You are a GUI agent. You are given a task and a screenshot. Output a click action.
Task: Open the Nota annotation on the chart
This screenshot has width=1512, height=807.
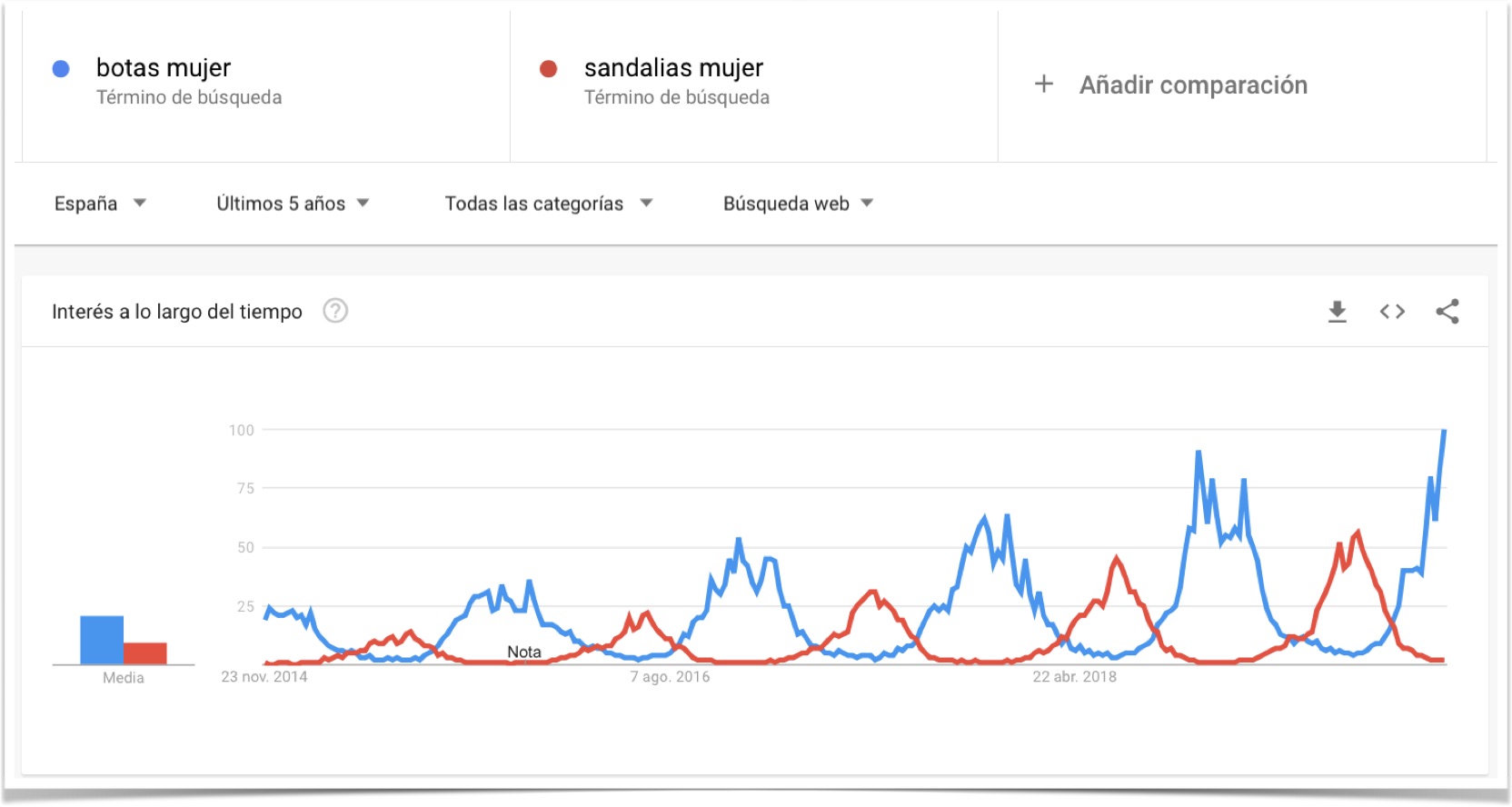(523, 652)
